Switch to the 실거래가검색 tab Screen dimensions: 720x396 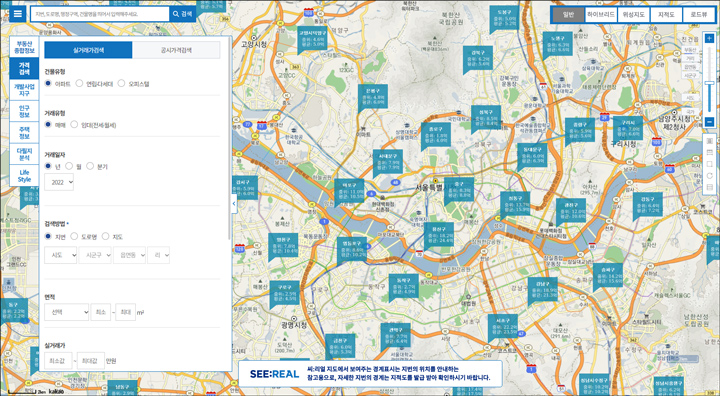89,50
